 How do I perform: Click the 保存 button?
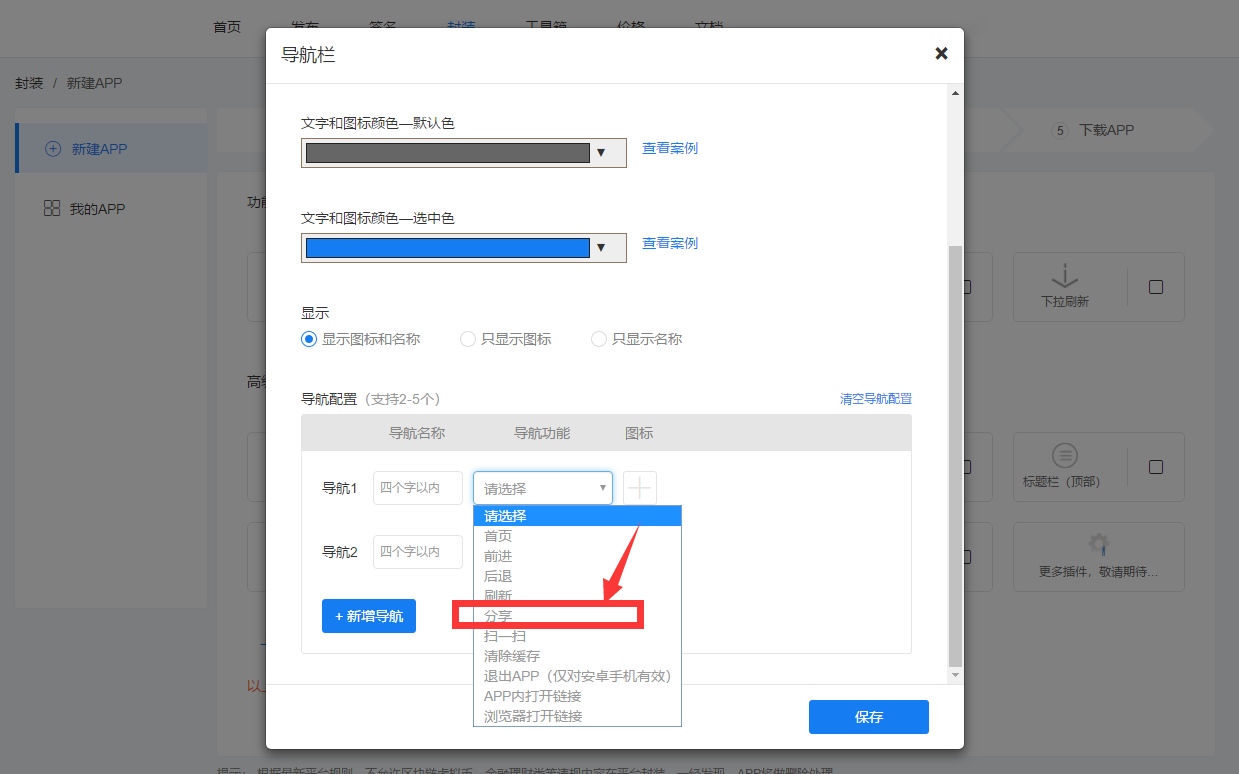click(868, 717)
